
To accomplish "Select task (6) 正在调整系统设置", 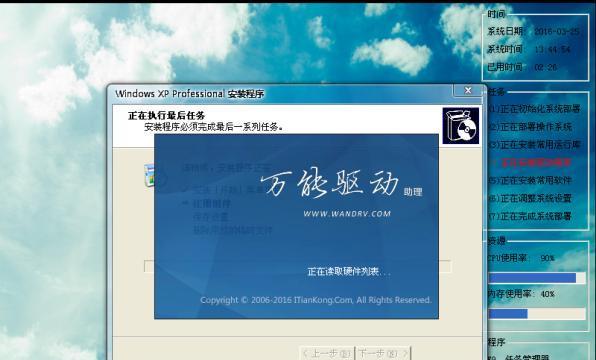I will tap(530, 198).
